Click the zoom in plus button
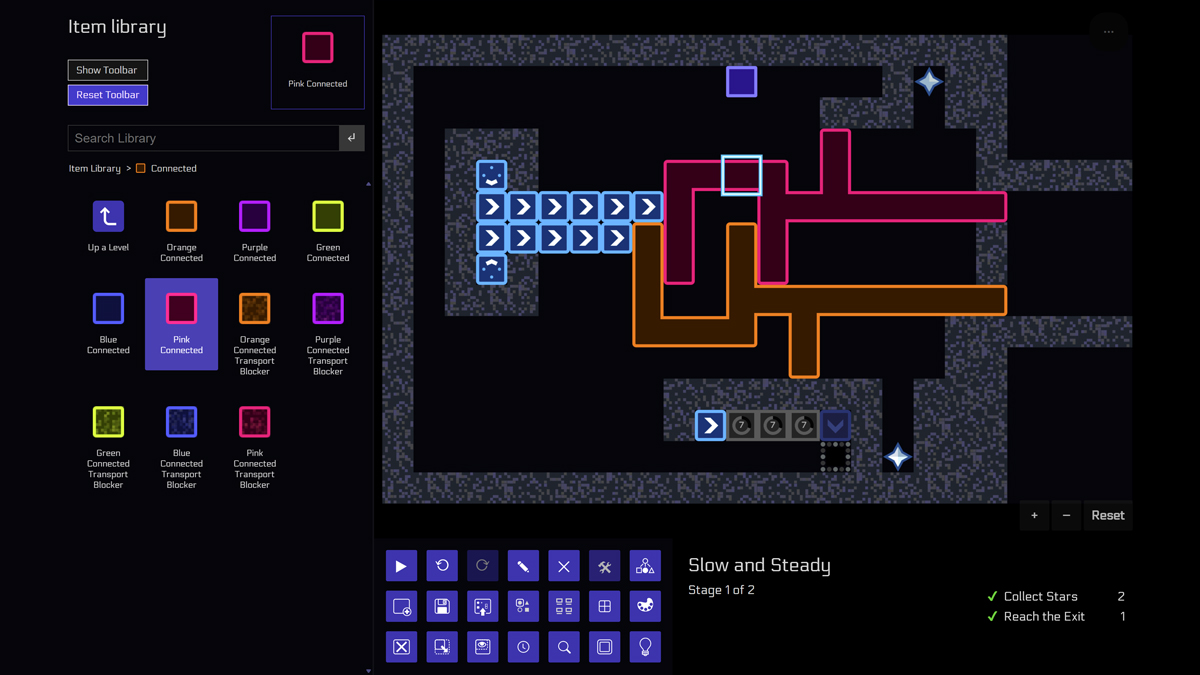 [x=1034, y=515]
